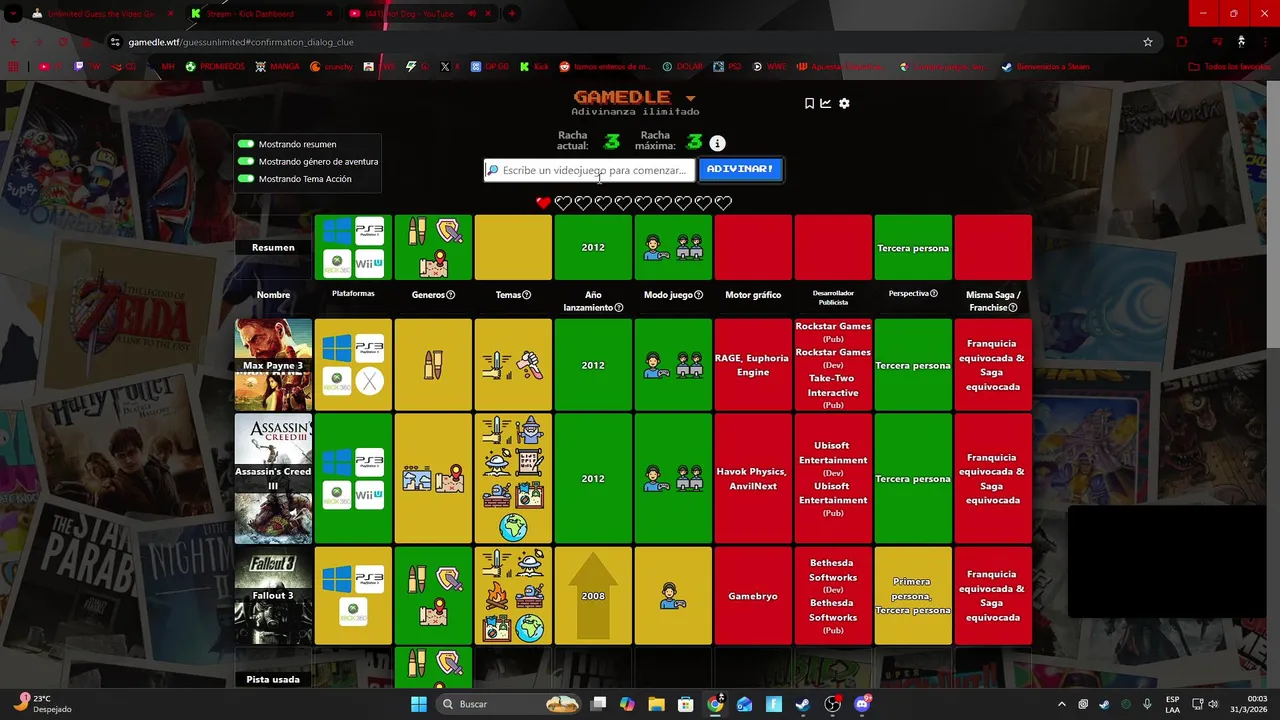Click the Temas help question mark

526,295
